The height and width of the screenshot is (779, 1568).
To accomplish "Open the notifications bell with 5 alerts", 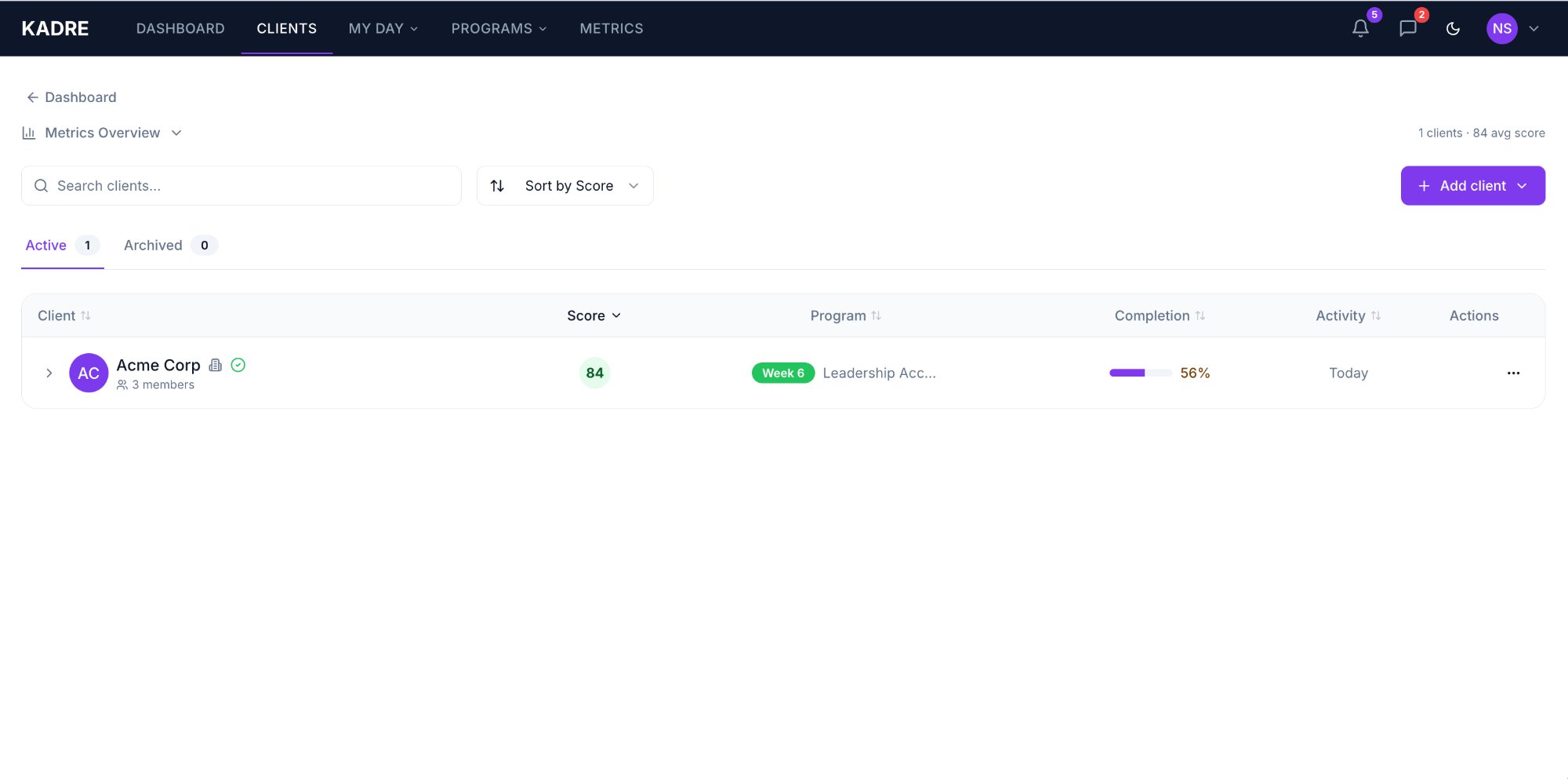I will coord(1359,28).
